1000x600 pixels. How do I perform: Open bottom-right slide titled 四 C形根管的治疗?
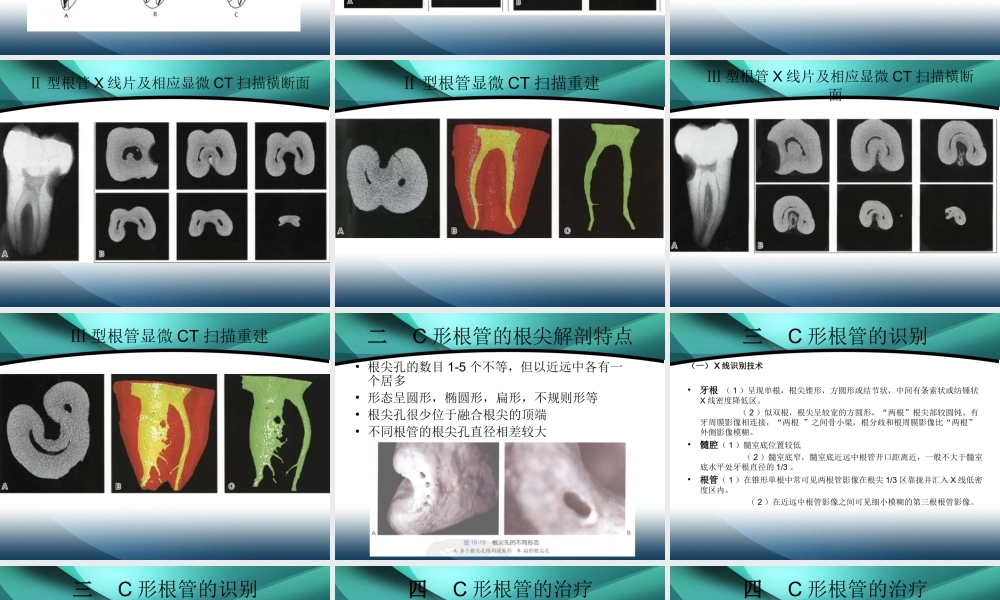pos(835,583)
